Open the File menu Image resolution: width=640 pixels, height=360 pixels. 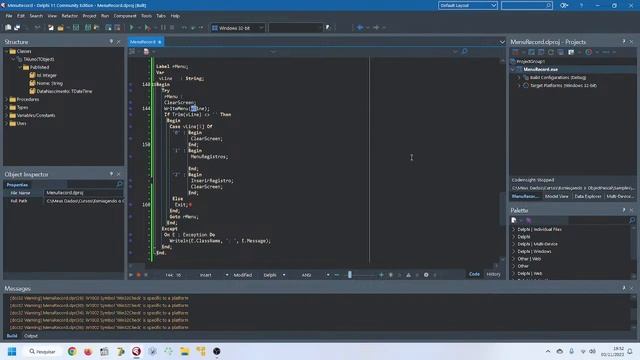(9, 16)
